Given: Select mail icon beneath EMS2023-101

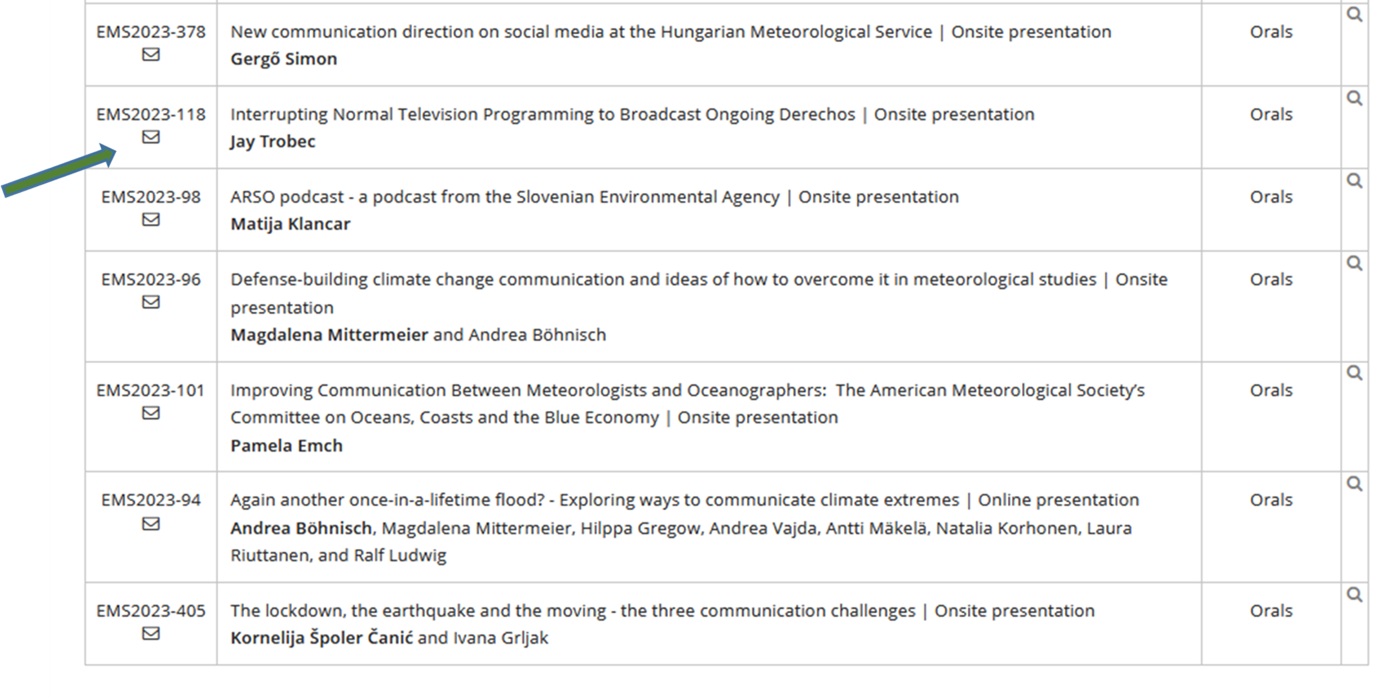Looking at the screenshot, I should [x=151, y=413].
